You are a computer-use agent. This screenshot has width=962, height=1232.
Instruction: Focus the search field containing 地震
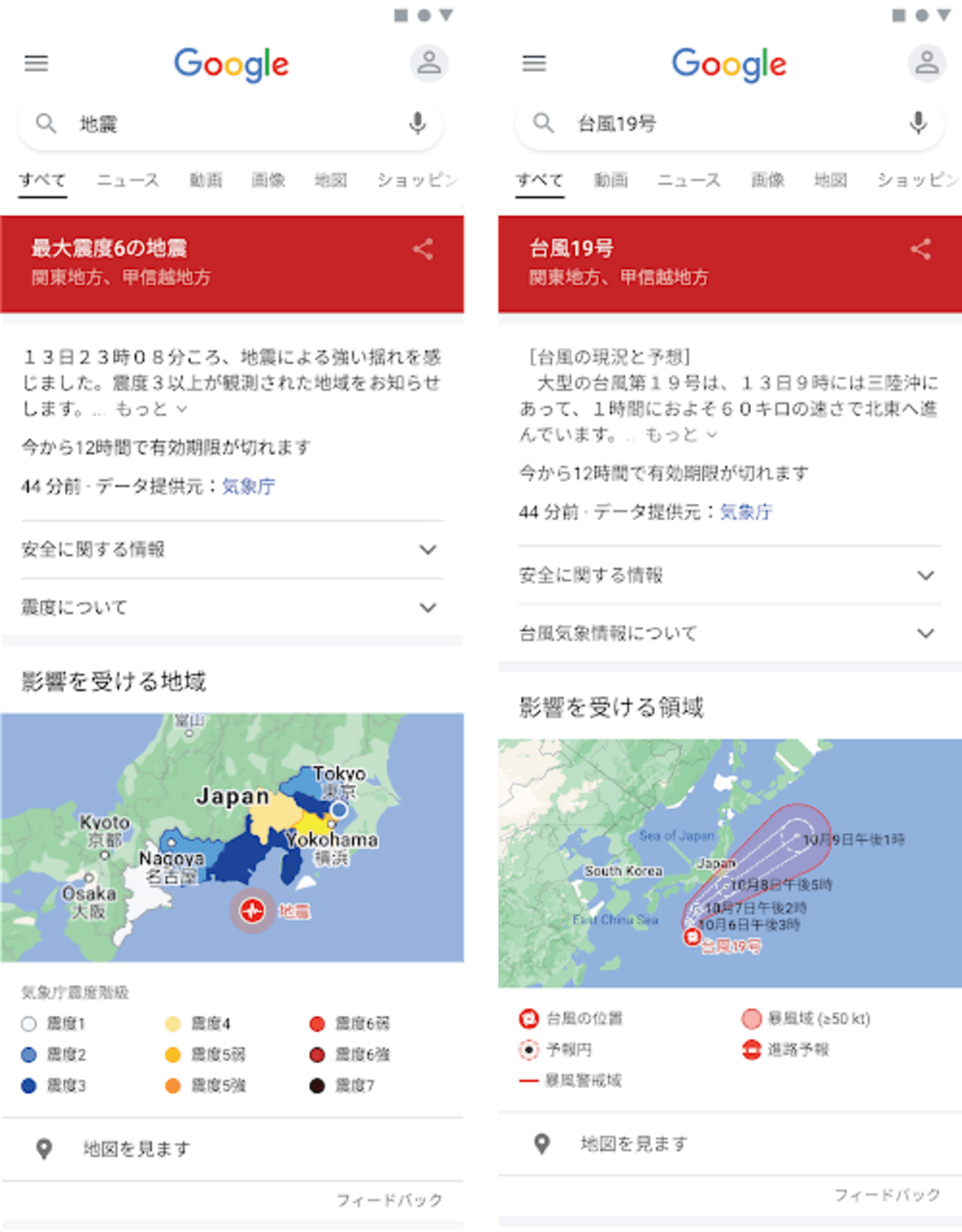click(231, 124)
